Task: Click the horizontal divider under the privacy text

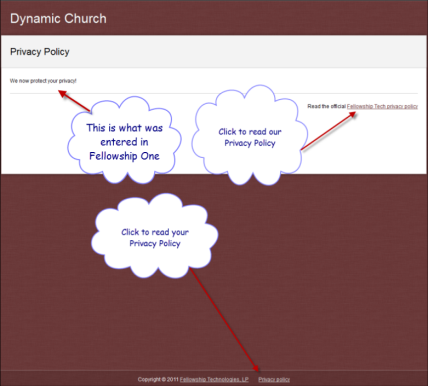Action: [214, 94]
